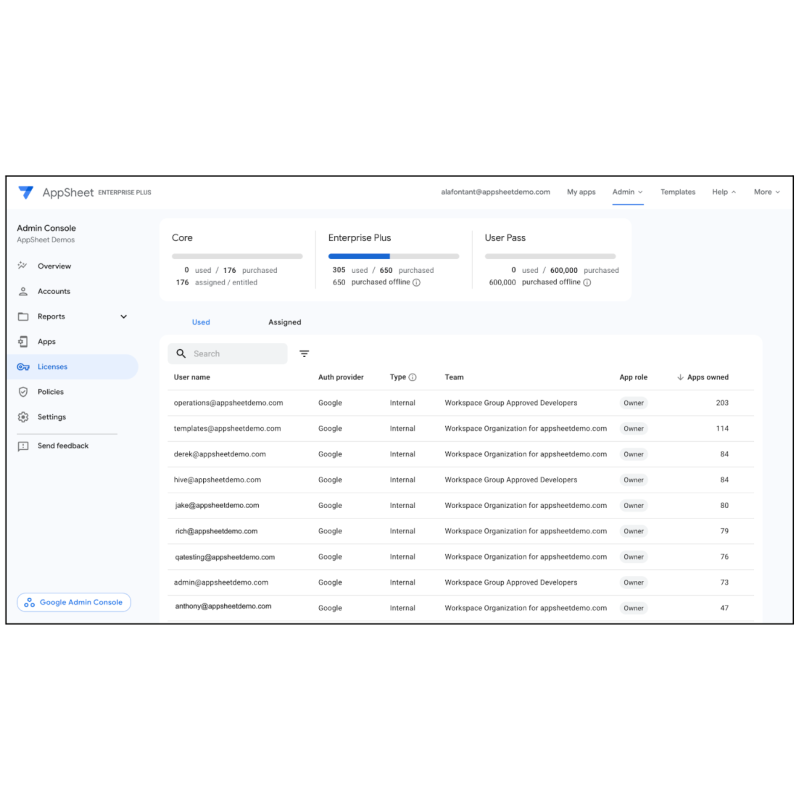Sort by the Auth provider column header
This screenshot has width=800, height=800.
coord(341,378)
